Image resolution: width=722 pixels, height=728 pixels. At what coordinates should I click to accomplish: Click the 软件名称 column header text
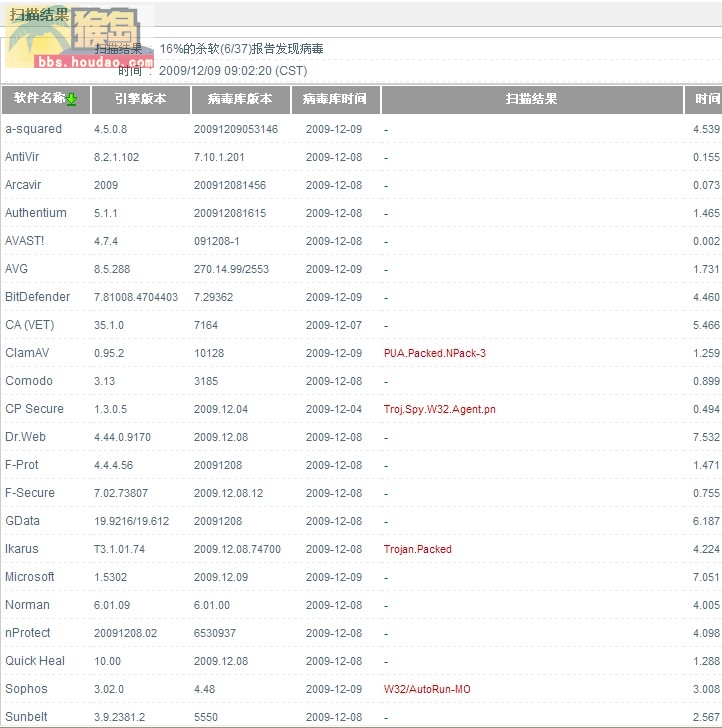(39, 98)
